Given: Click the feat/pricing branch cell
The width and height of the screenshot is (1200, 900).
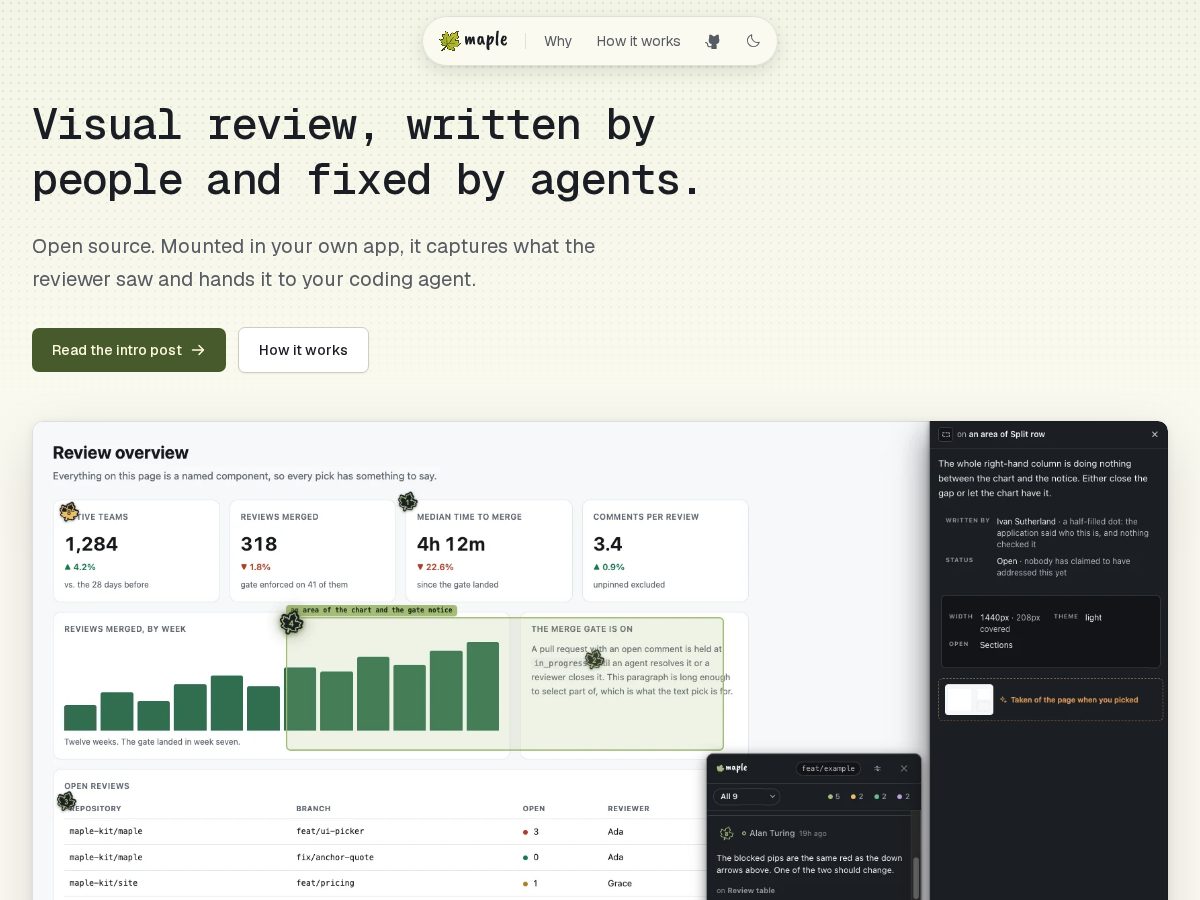Looking at the screenshot, I should point(325,883).
